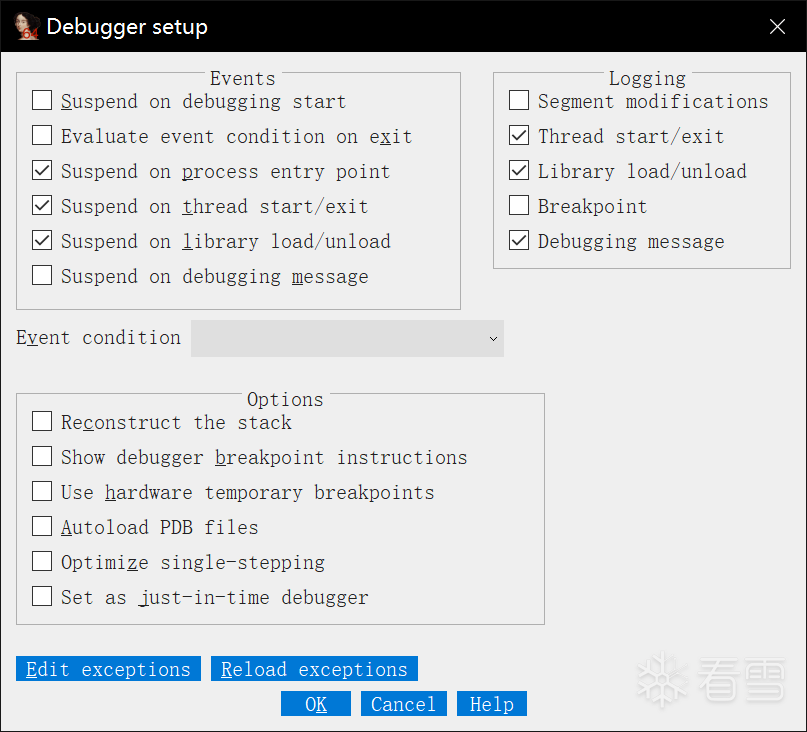Enable Set as just-in-time debugger
807x732 pixels.
[42, 596]
